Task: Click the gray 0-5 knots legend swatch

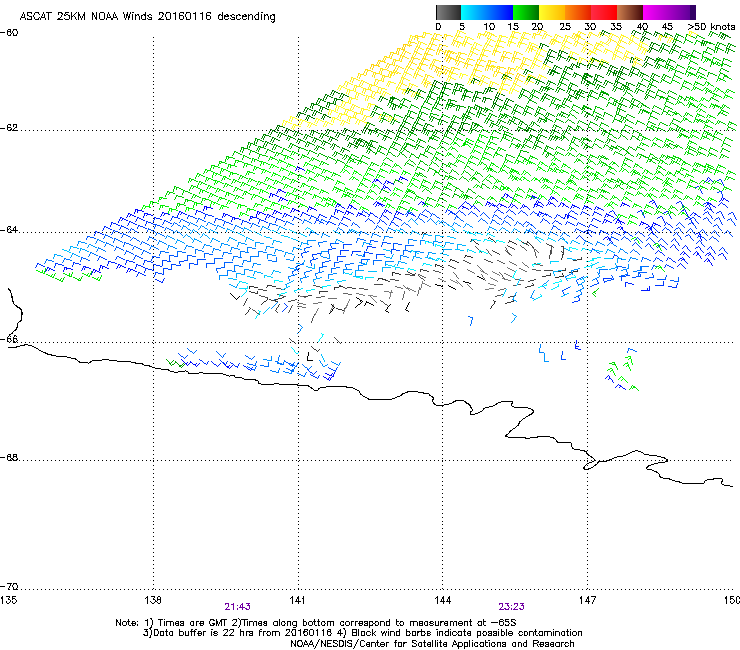Action: (x=448, y=12)
